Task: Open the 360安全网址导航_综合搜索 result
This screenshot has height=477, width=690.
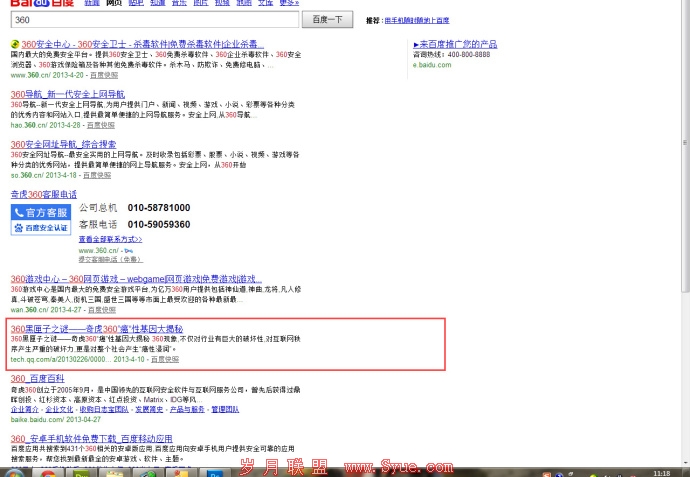Action: tap(63, 144)
